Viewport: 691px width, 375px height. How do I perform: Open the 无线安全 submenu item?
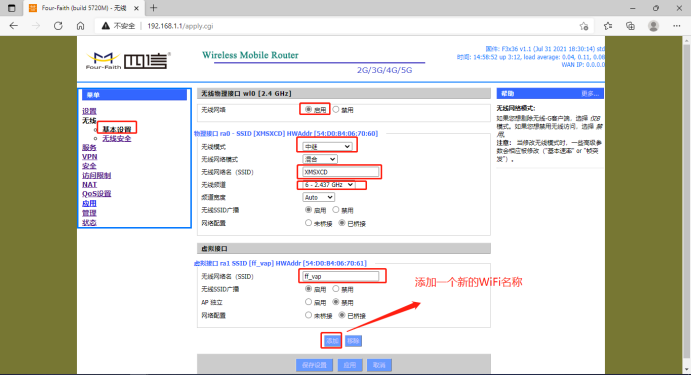click(x=117, y=138)
